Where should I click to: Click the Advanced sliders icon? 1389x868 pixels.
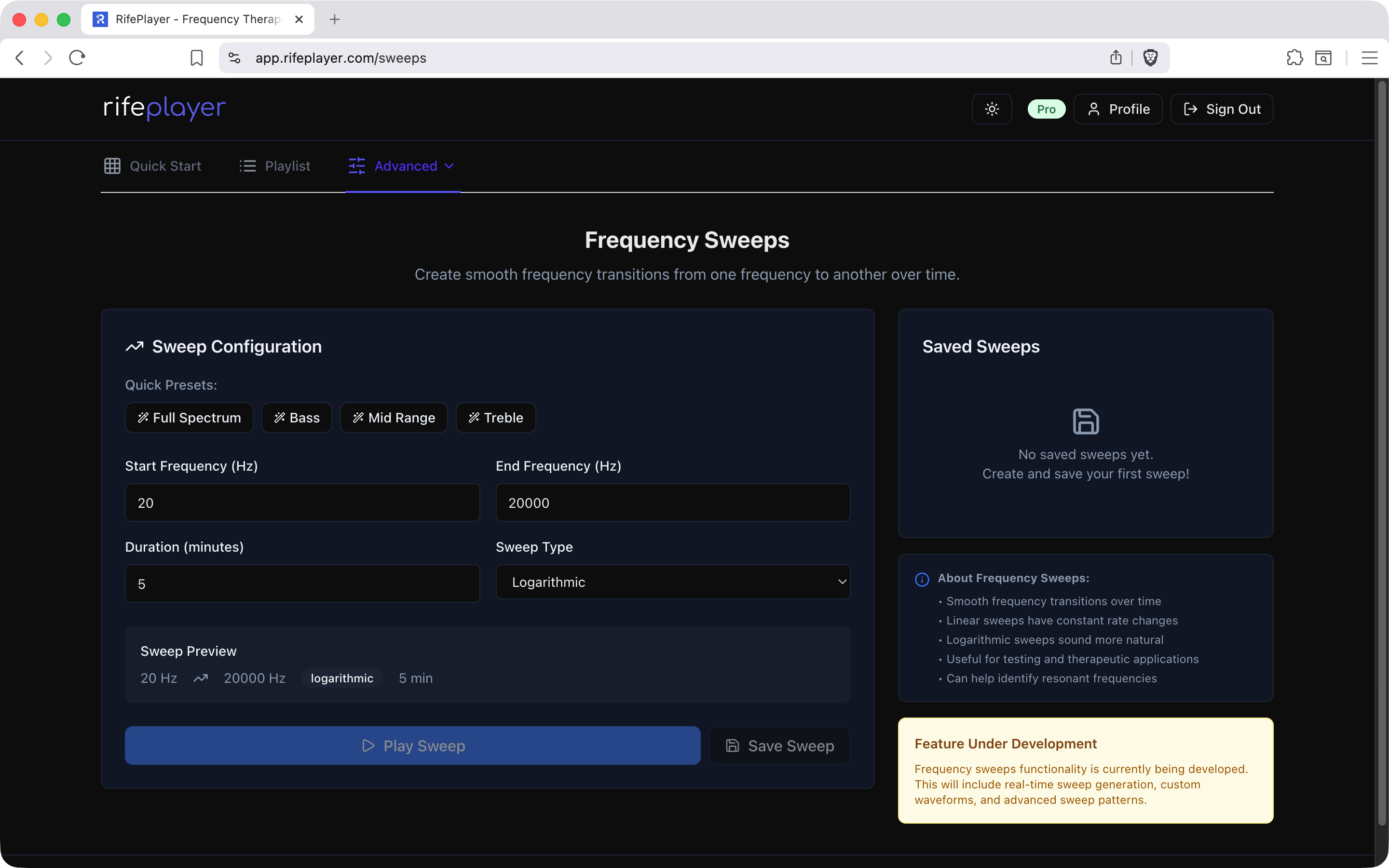(356, 166)
